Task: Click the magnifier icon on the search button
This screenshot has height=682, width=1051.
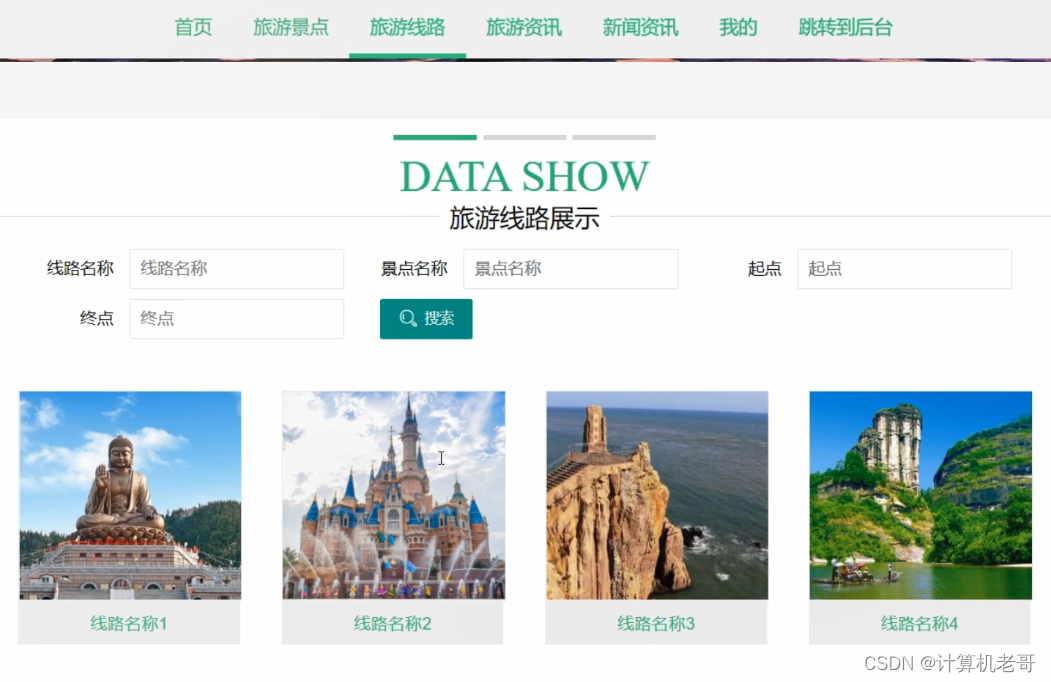Action: pos(407,318)
